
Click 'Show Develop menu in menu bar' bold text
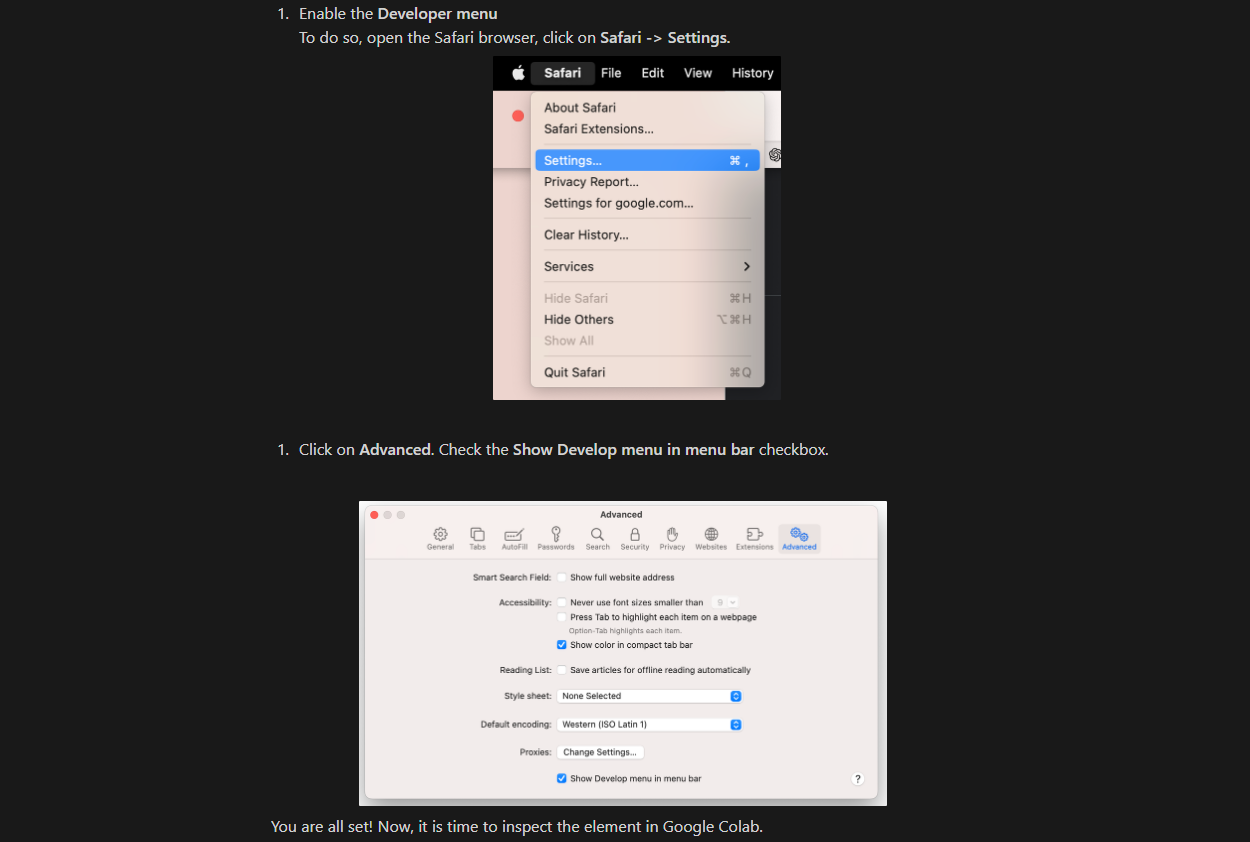click(634, 450)
